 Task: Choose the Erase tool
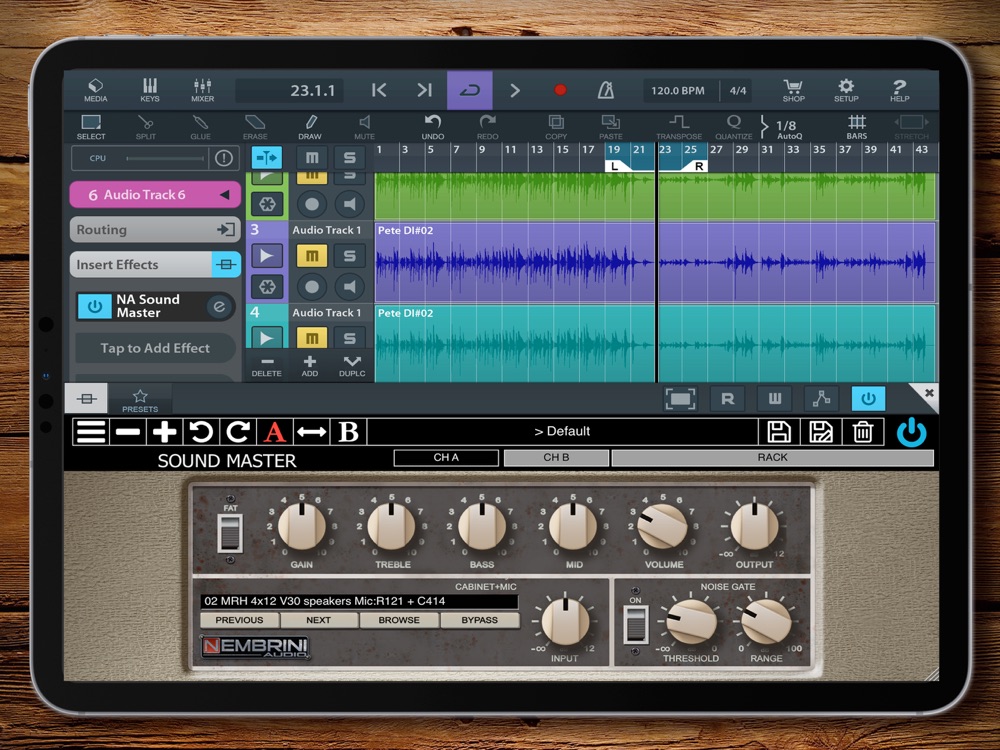coord(255,127)
